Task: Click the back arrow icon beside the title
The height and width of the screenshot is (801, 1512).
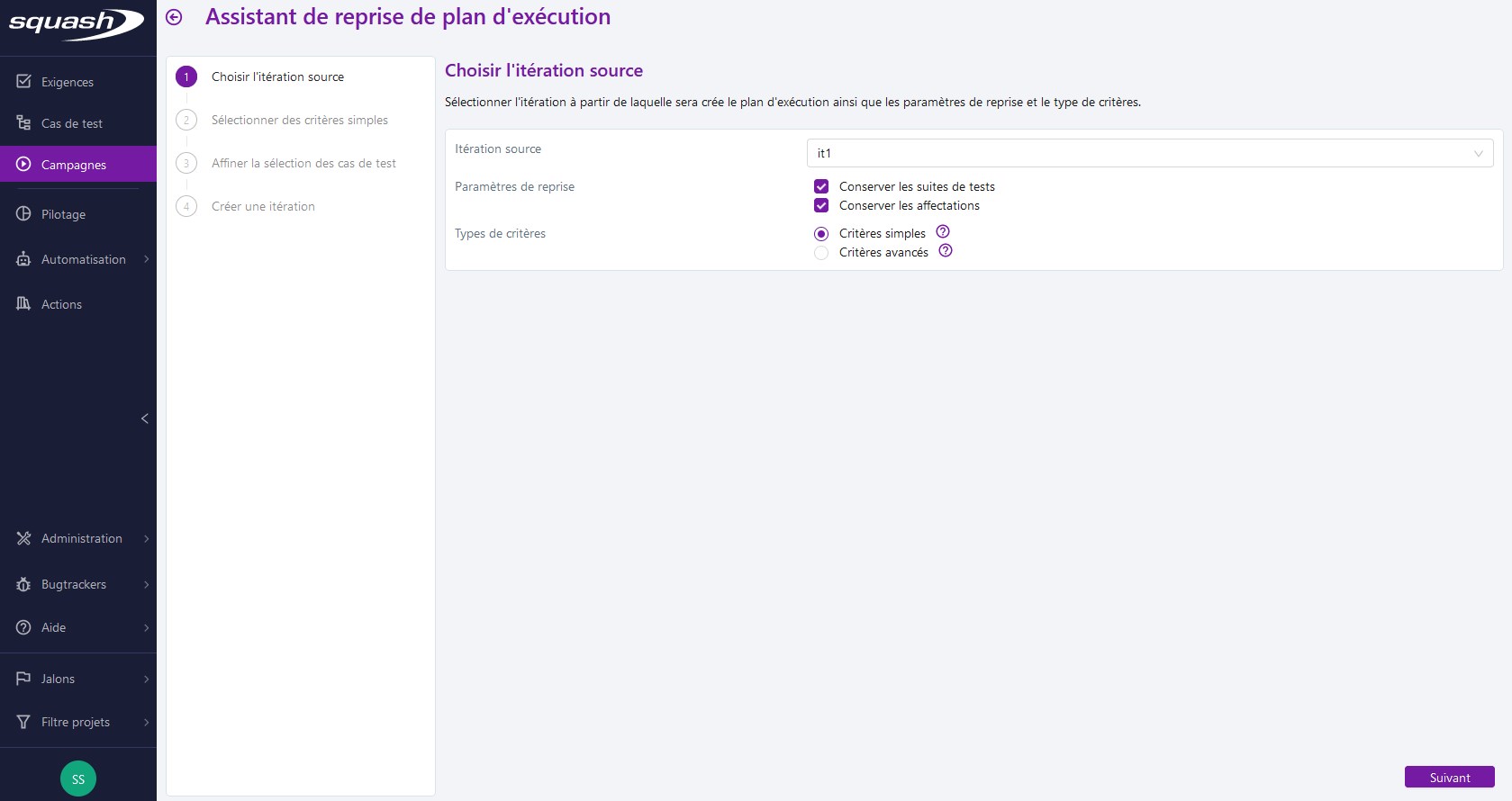Action: click(175, 17)
